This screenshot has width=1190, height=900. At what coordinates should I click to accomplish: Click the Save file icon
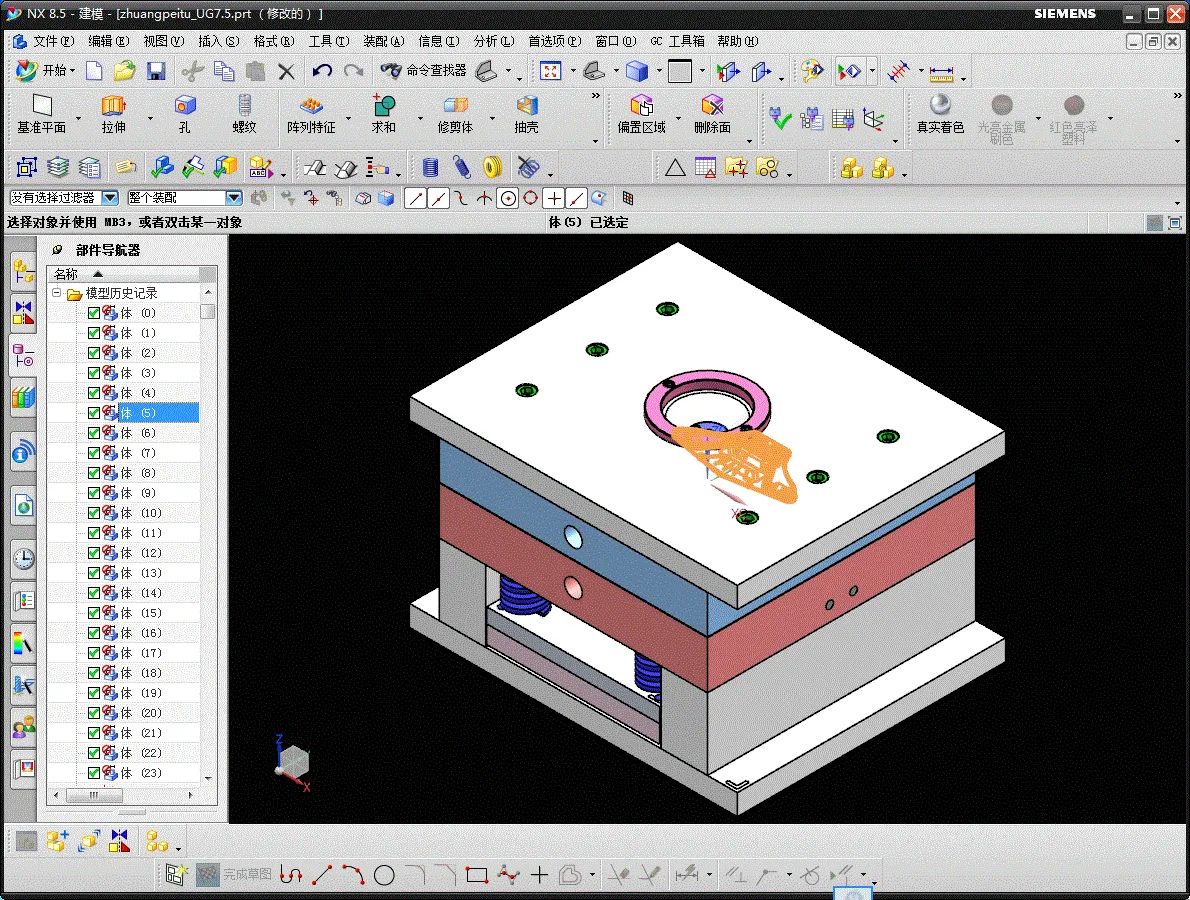coord(156,71)
